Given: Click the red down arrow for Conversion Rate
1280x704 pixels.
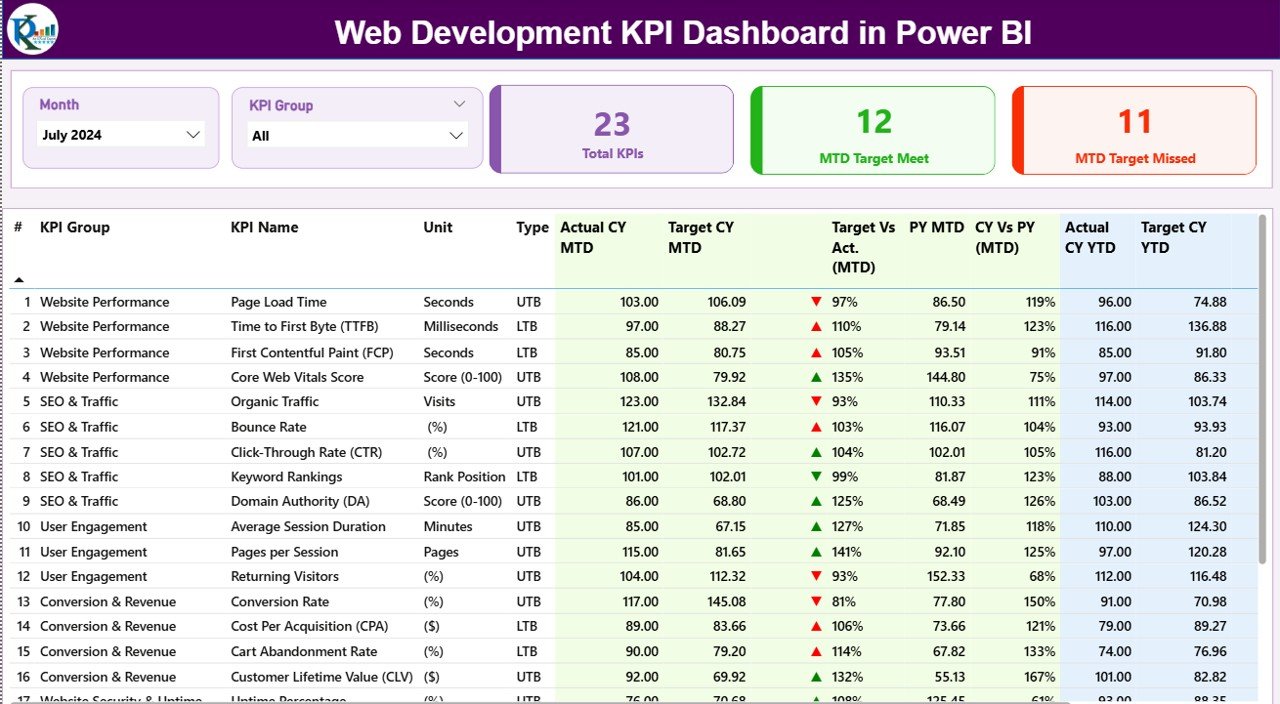Looking at the screenshot, I should pos(817,602).
